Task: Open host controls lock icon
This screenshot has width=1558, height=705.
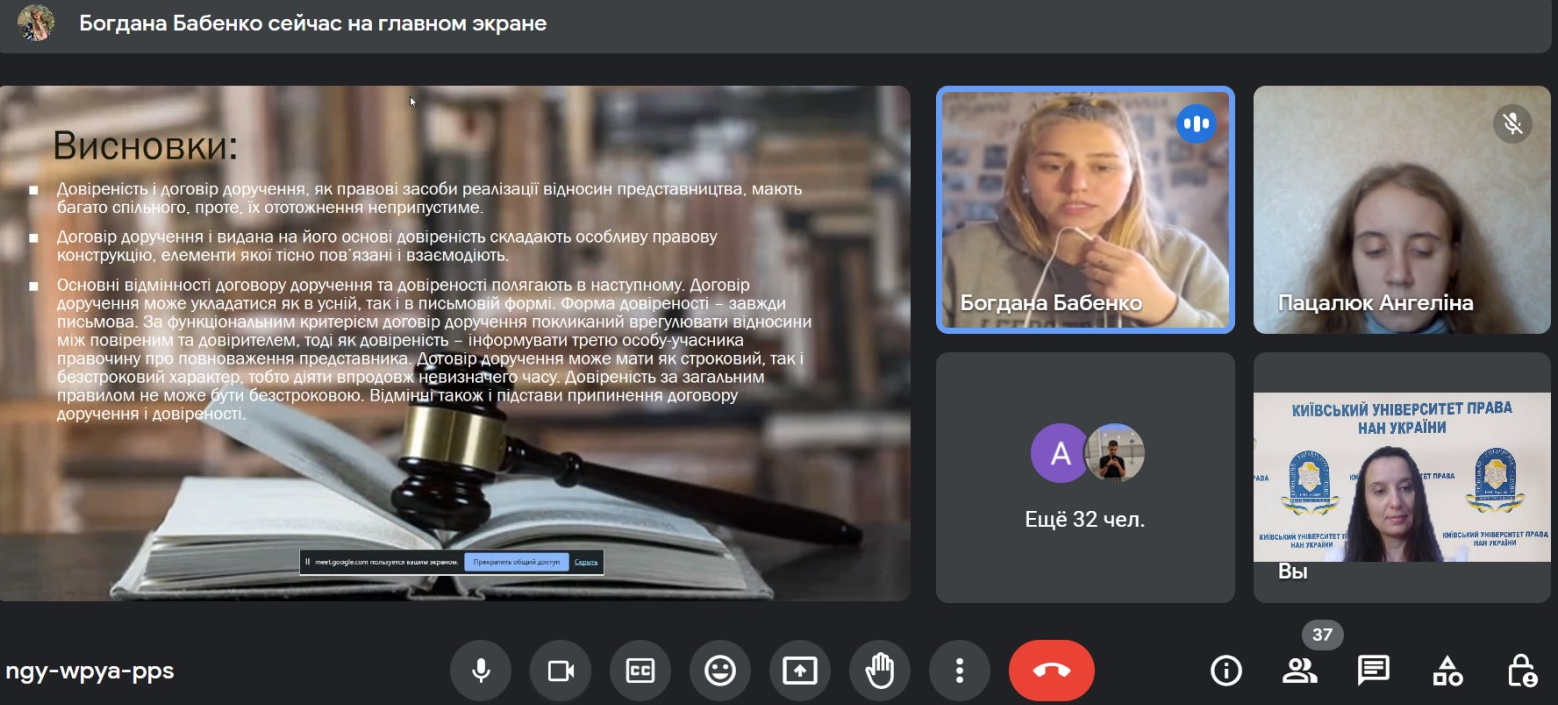Action: coord(1521,670)
